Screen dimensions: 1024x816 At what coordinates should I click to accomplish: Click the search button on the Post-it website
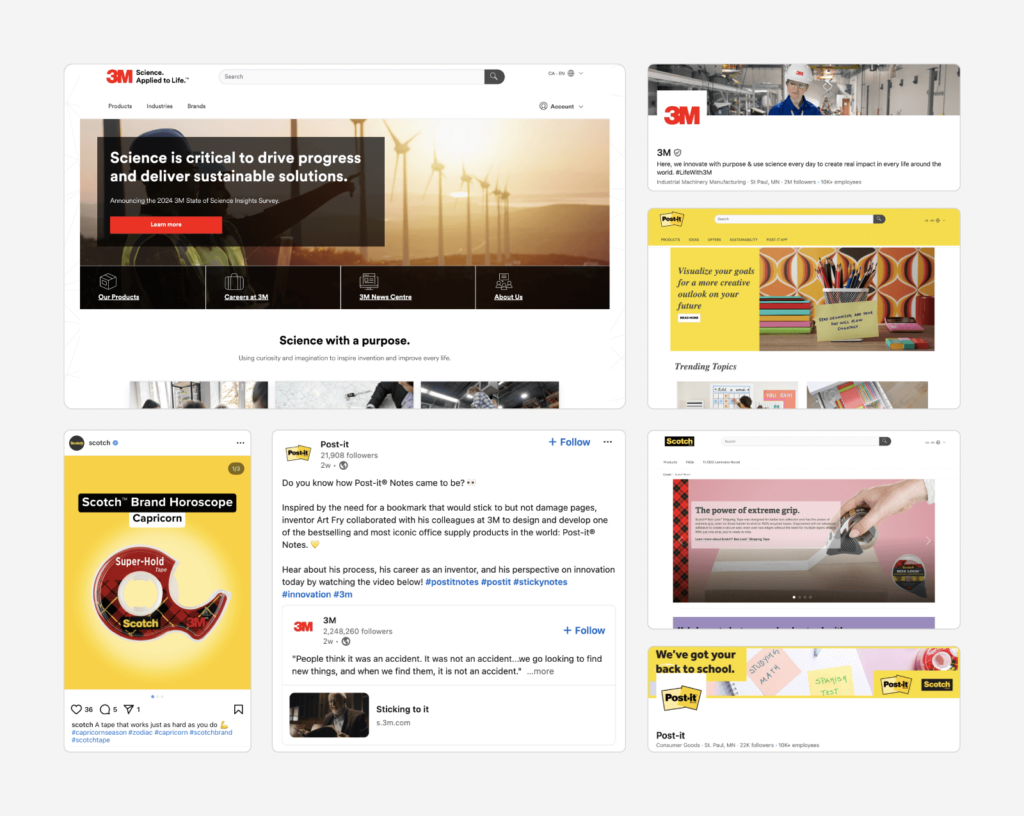(x=879, y=219)
